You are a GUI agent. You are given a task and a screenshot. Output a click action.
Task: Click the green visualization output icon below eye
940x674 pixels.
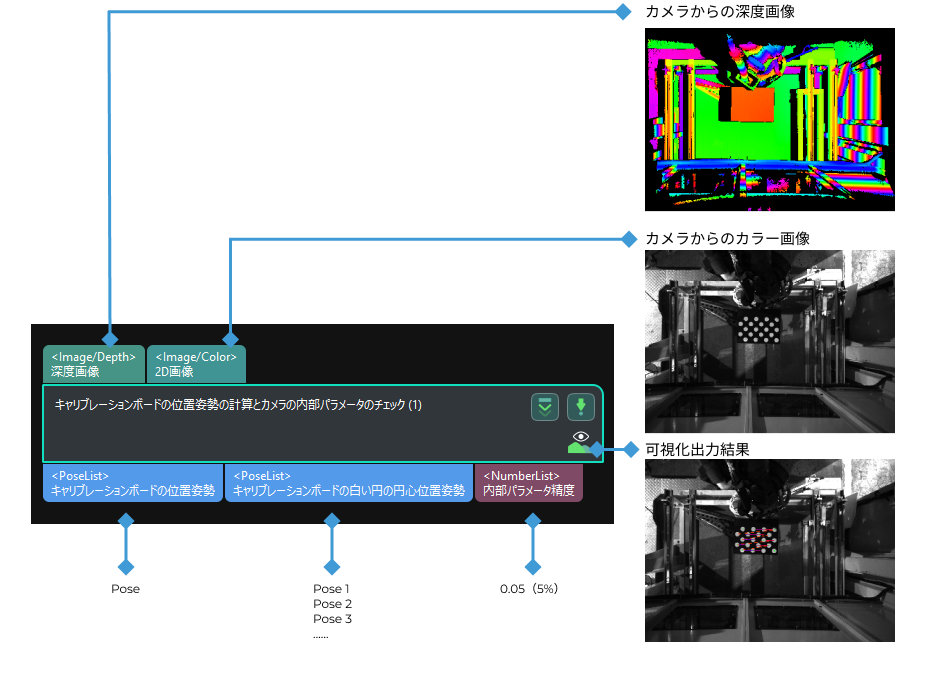click(578, 448)
